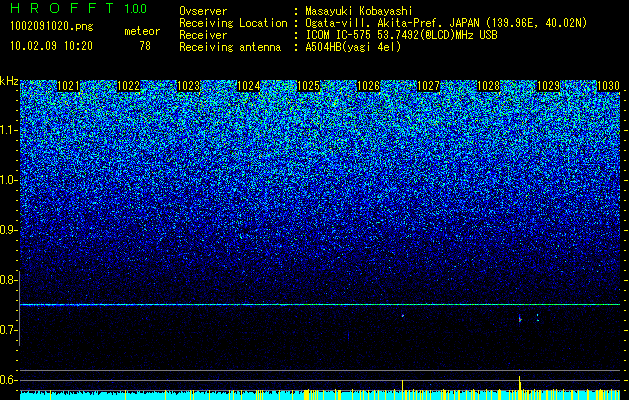Click the 1027 time marker
Image resolution: width=629 pixels, height=400 pixels.
pos(428,86)
